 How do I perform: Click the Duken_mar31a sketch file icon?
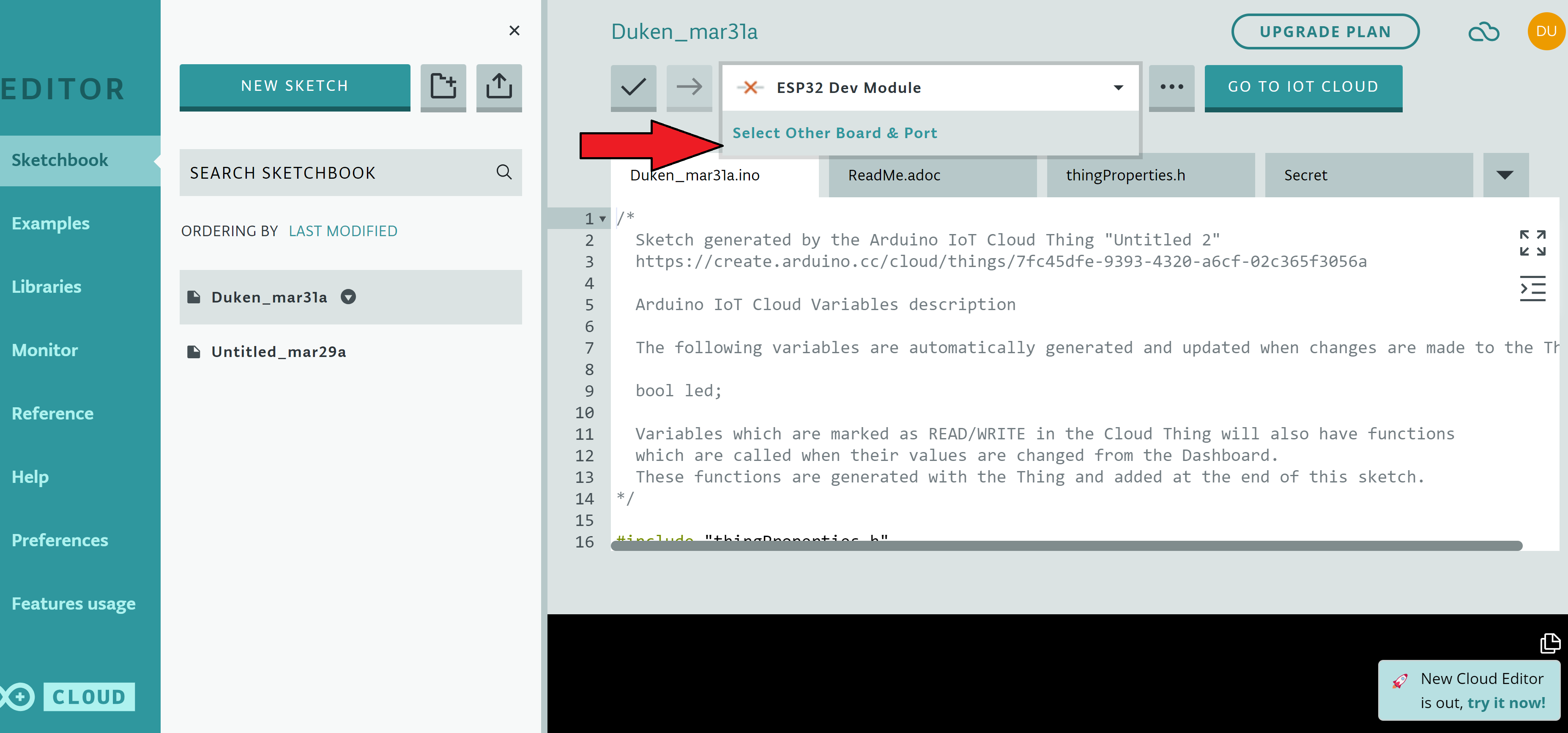tap(194, 297)
